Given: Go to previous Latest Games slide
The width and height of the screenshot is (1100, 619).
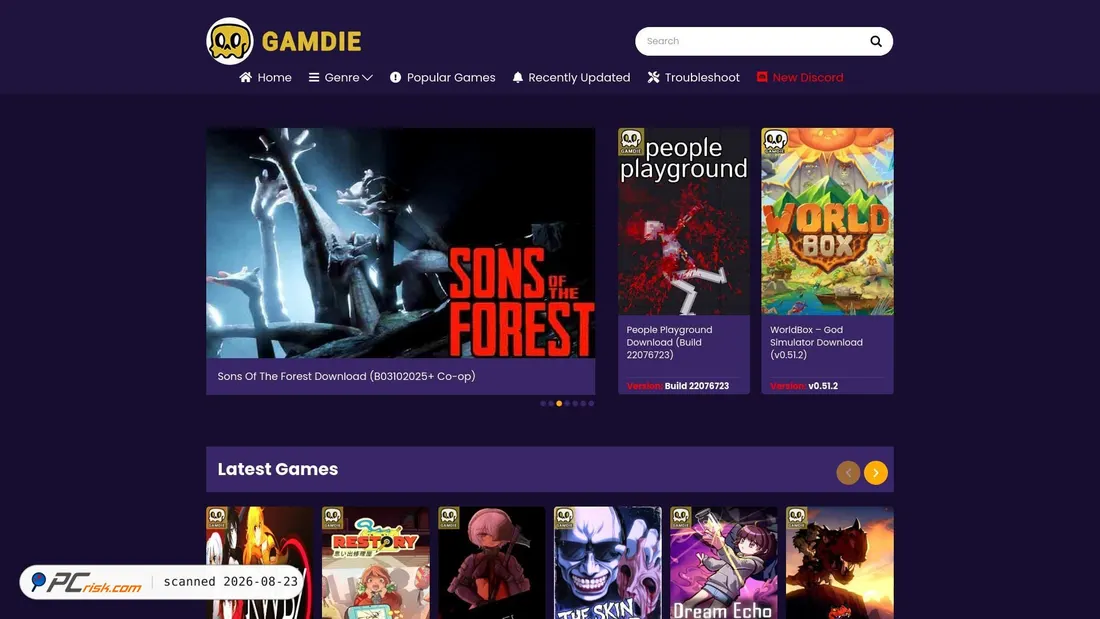Looking at the screenshot, I should point(848,473).
